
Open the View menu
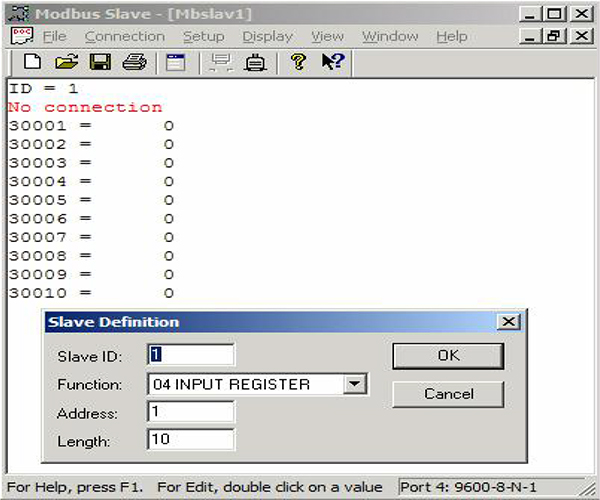pyautogui.click(x=327, y=36)
